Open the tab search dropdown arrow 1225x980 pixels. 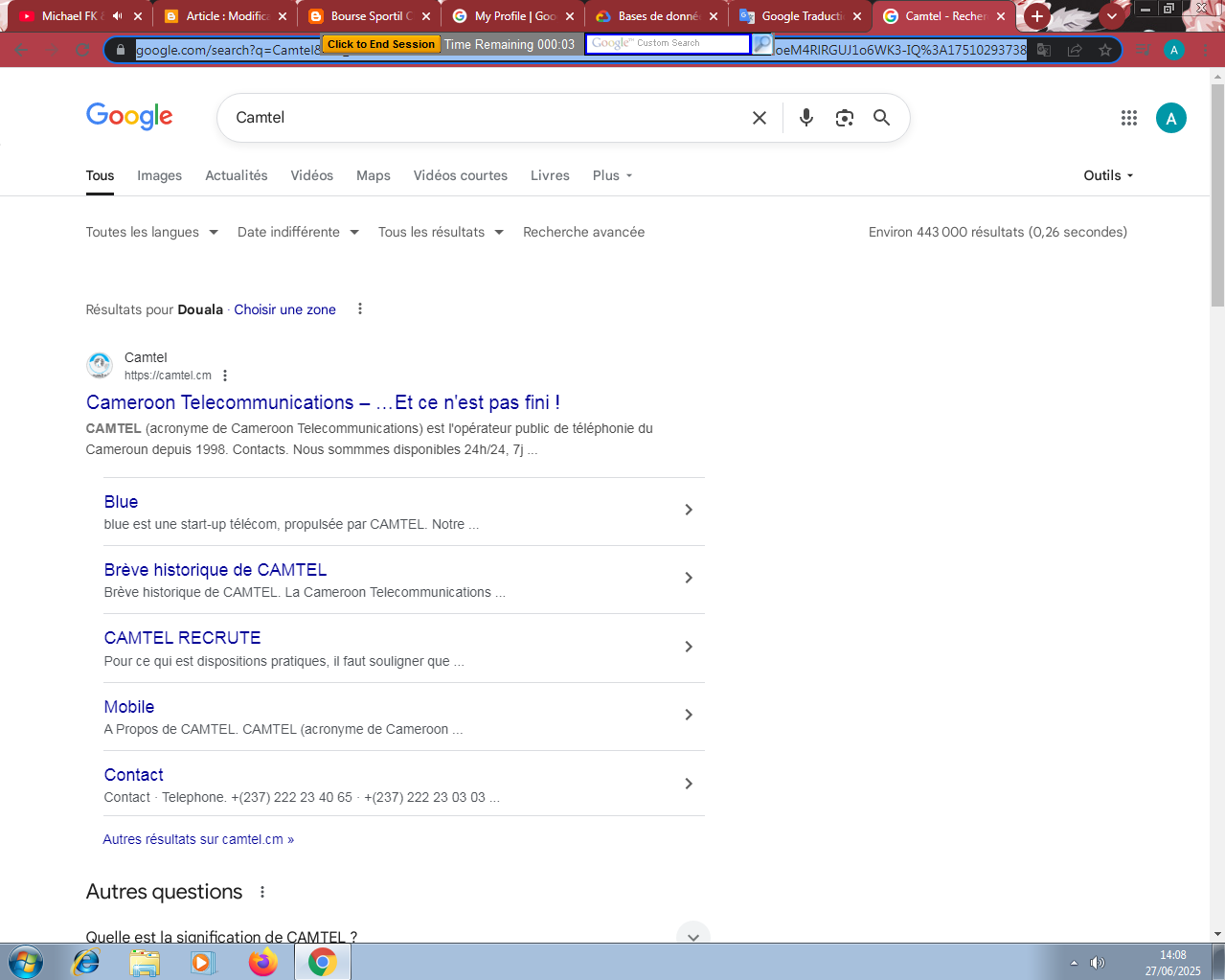coord(1112,16)
